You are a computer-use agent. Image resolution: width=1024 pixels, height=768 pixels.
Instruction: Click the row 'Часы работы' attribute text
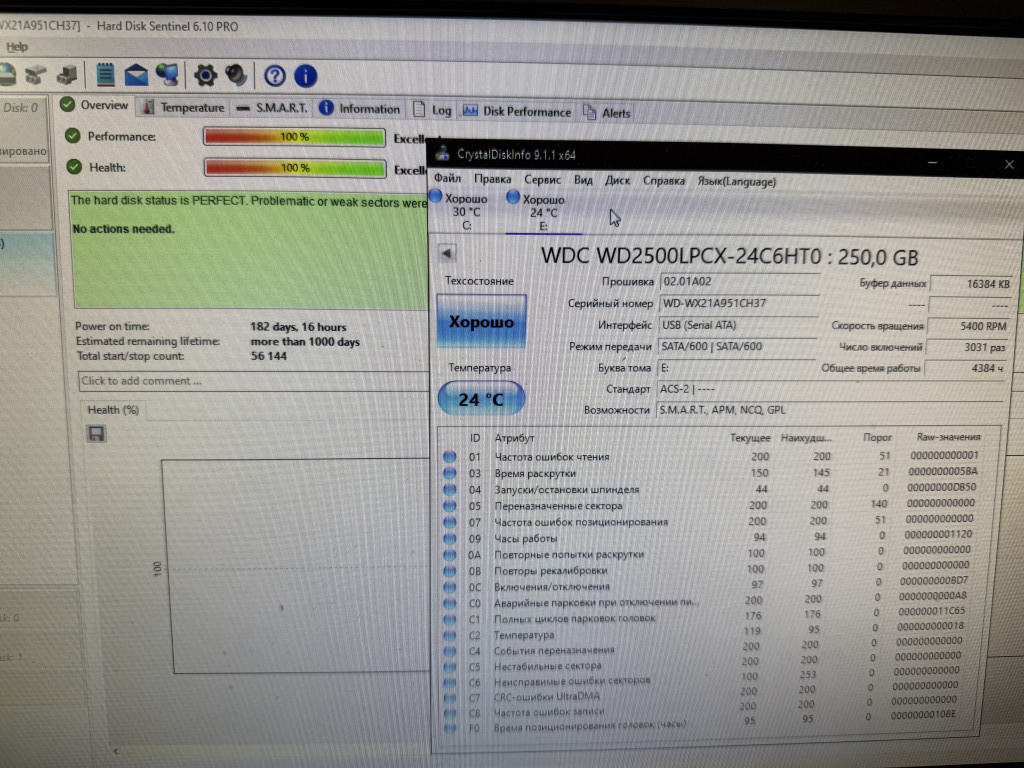(x=526, y=538)
